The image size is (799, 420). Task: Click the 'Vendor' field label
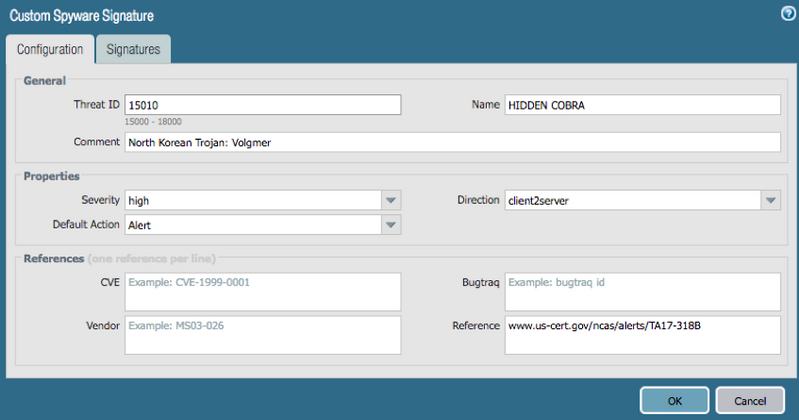[103, 326]
